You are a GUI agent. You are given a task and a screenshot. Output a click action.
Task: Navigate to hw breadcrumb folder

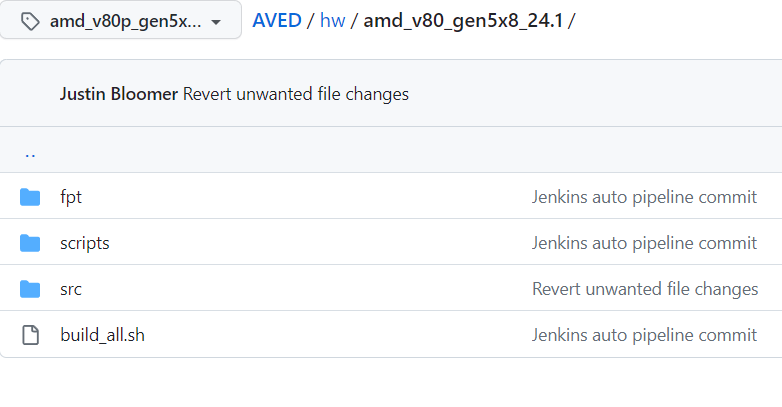click(x=332, y=20)
